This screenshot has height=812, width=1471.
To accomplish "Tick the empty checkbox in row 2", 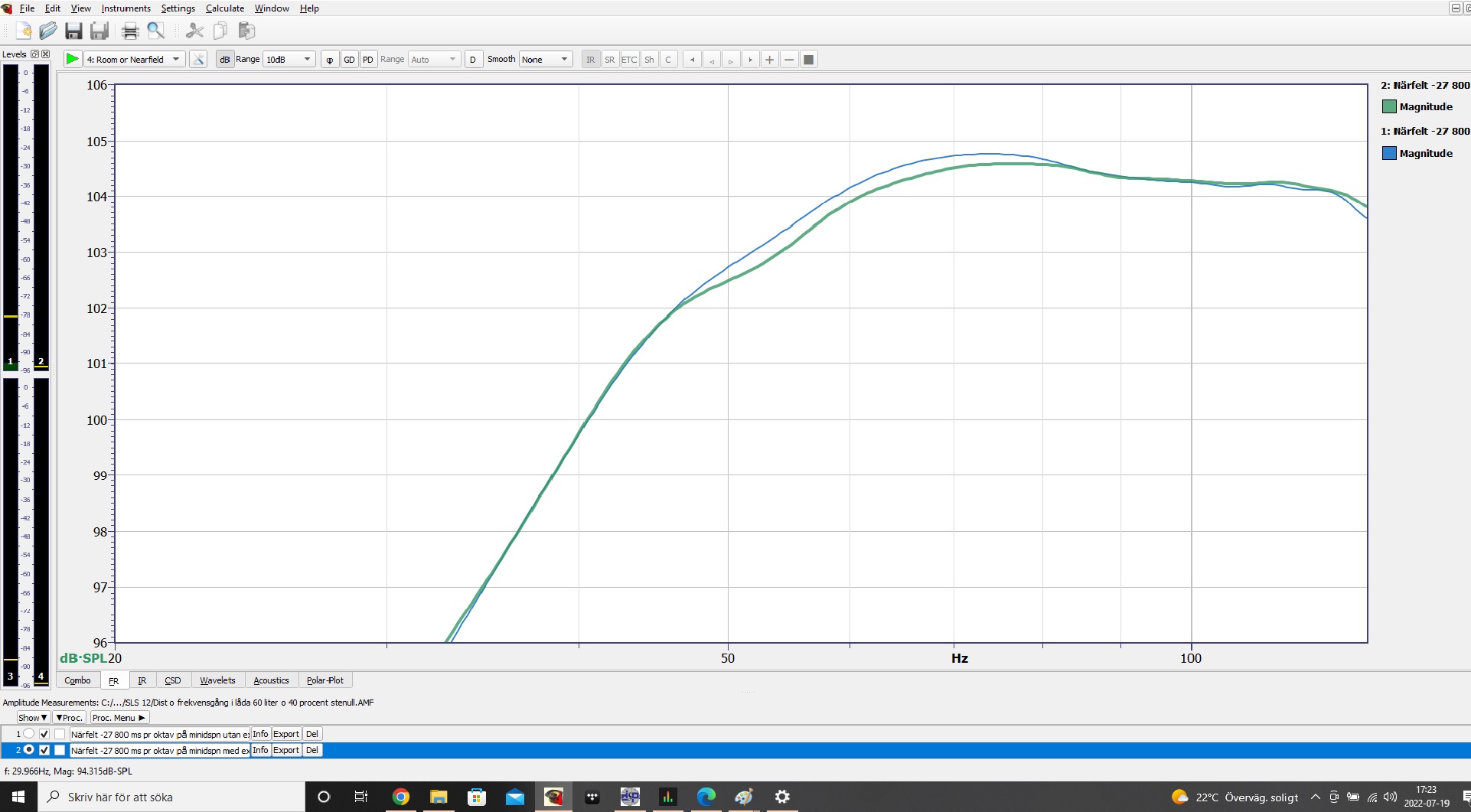I will click(60, 750).
